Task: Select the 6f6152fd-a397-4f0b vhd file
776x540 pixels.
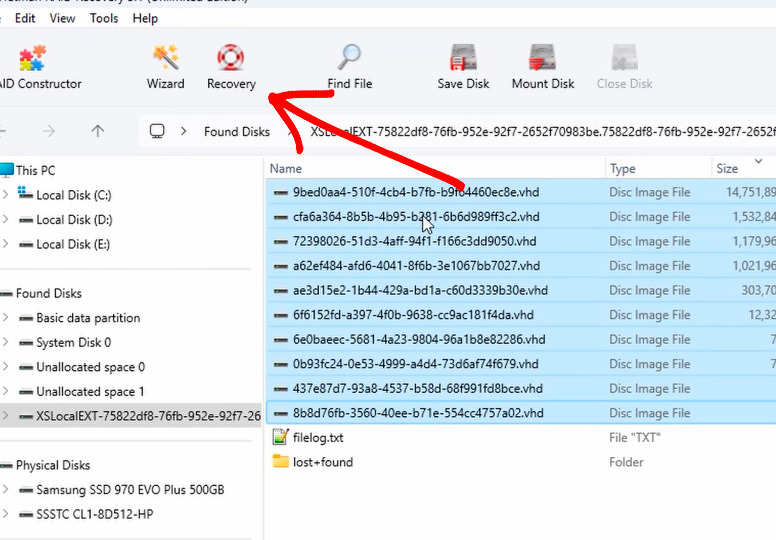Action: tap(413, 315)
